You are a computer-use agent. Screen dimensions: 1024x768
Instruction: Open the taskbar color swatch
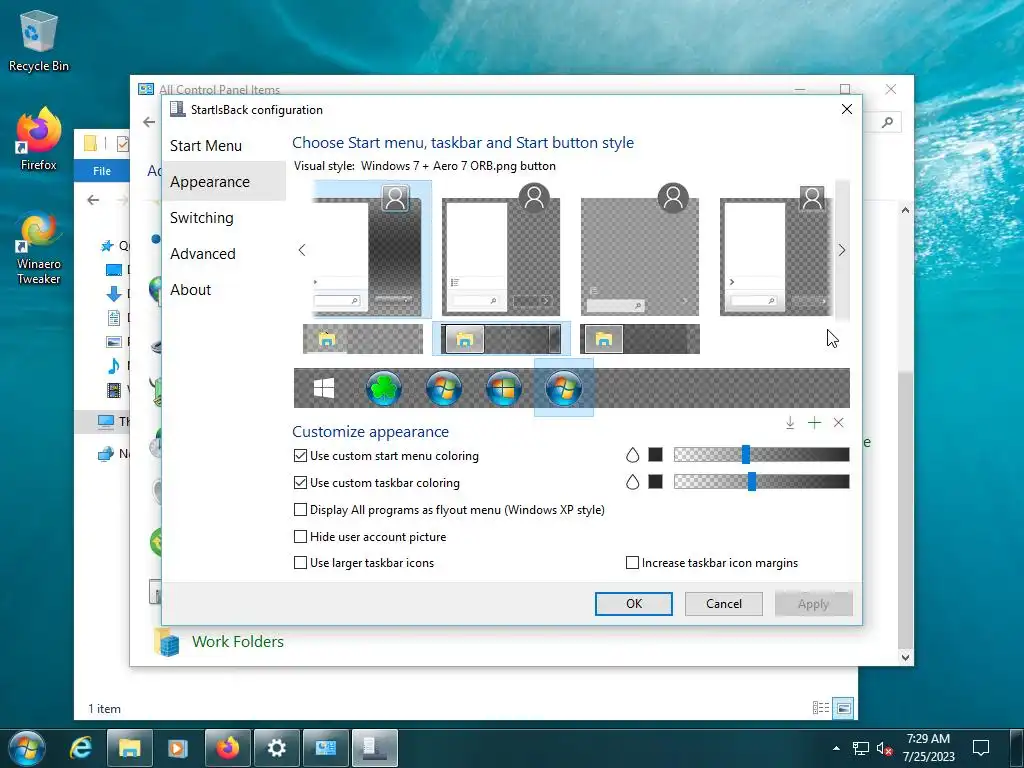pos(656,482)
